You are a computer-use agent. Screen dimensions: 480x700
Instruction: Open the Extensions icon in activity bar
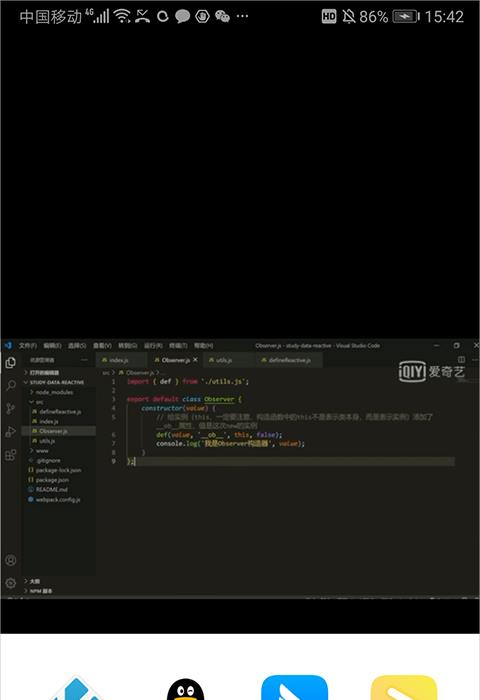coord(11,455)
